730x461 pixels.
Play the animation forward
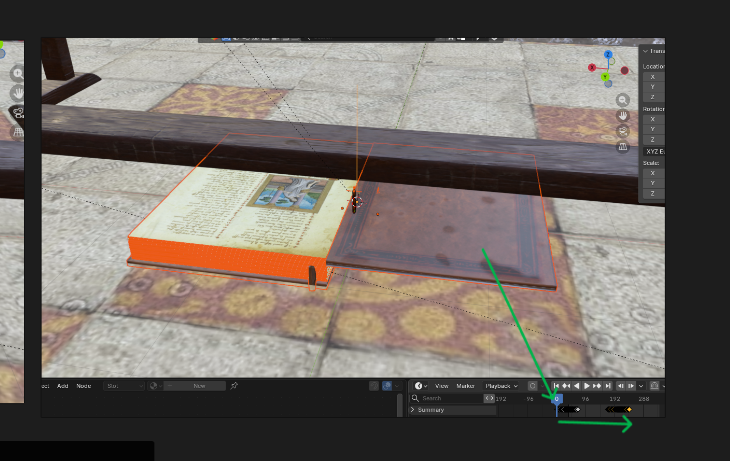587,386
